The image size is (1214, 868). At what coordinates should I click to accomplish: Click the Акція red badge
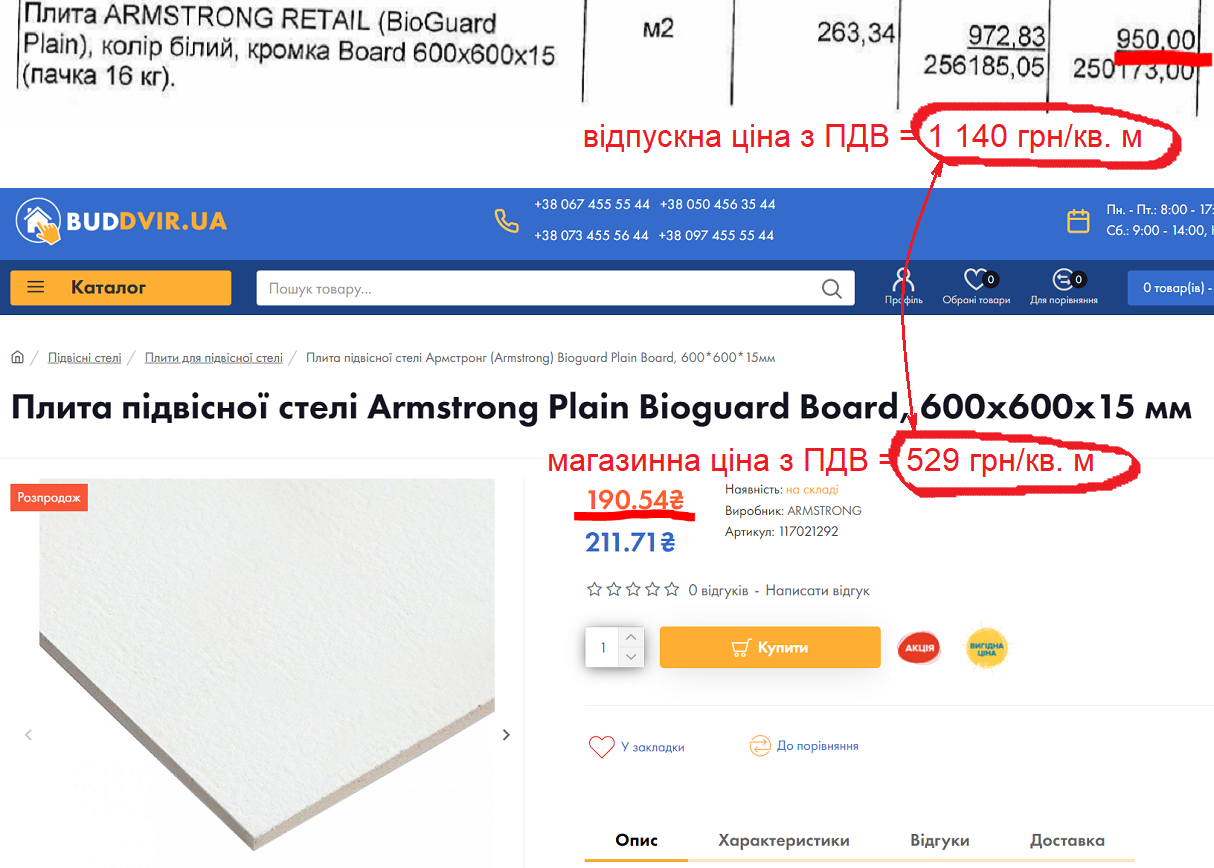918,648
